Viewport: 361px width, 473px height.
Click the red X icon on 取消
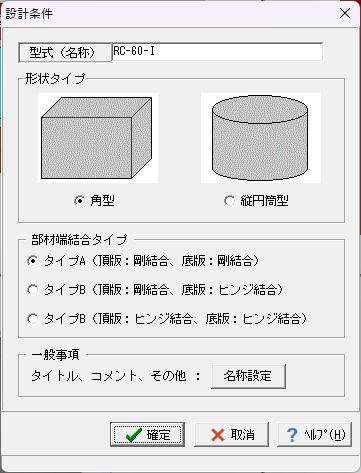point(218,435)
